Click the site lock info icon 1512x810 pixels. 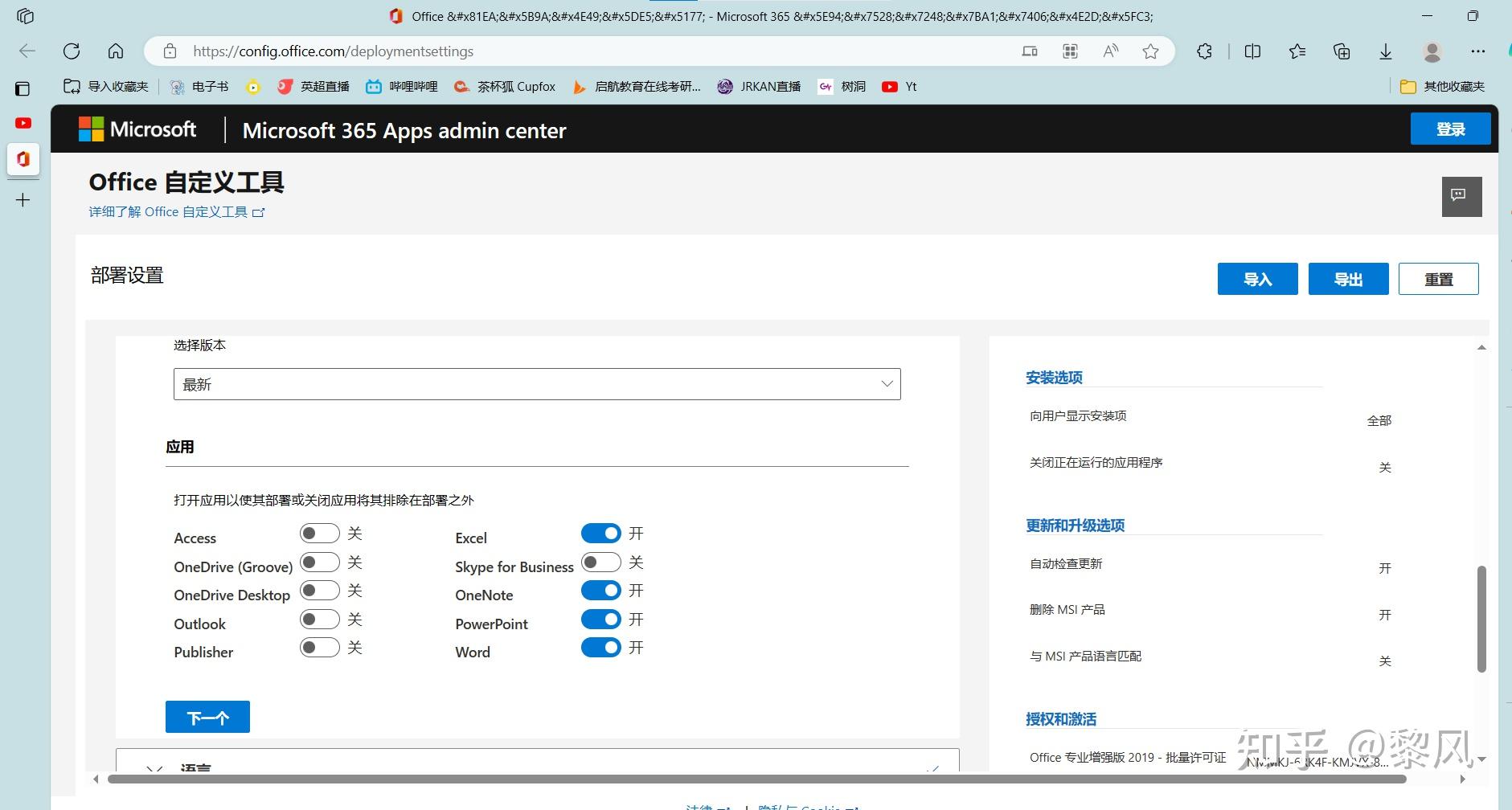[170, 51]
